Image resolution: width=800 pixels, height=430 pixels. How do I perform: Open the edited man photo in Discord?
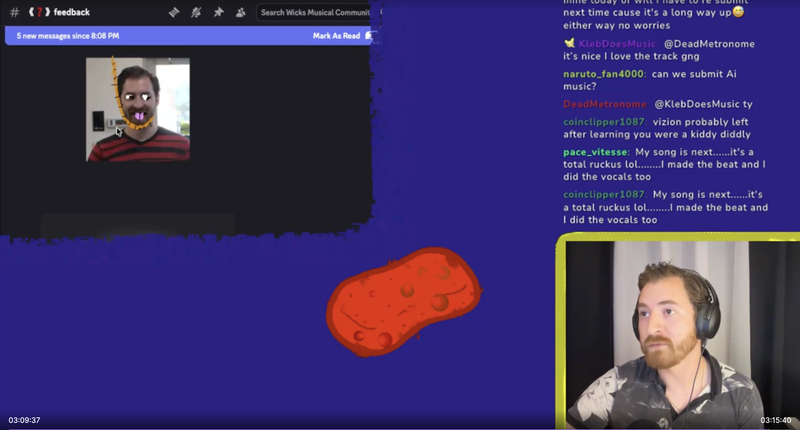138,109
